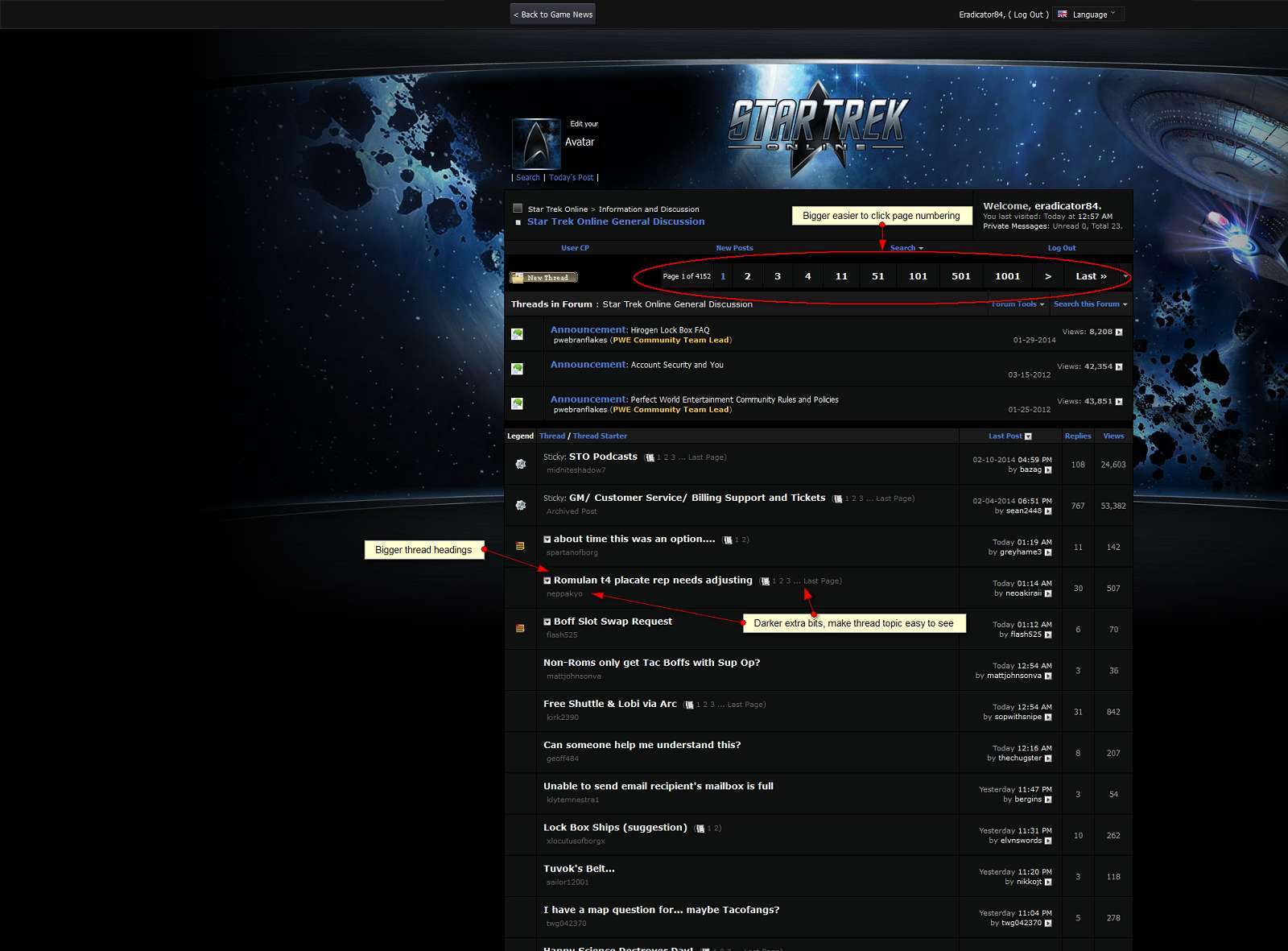The height and width of the screenshot is (951, 1288).
Task: Open the User CP menu item
Action: point(575,248)
